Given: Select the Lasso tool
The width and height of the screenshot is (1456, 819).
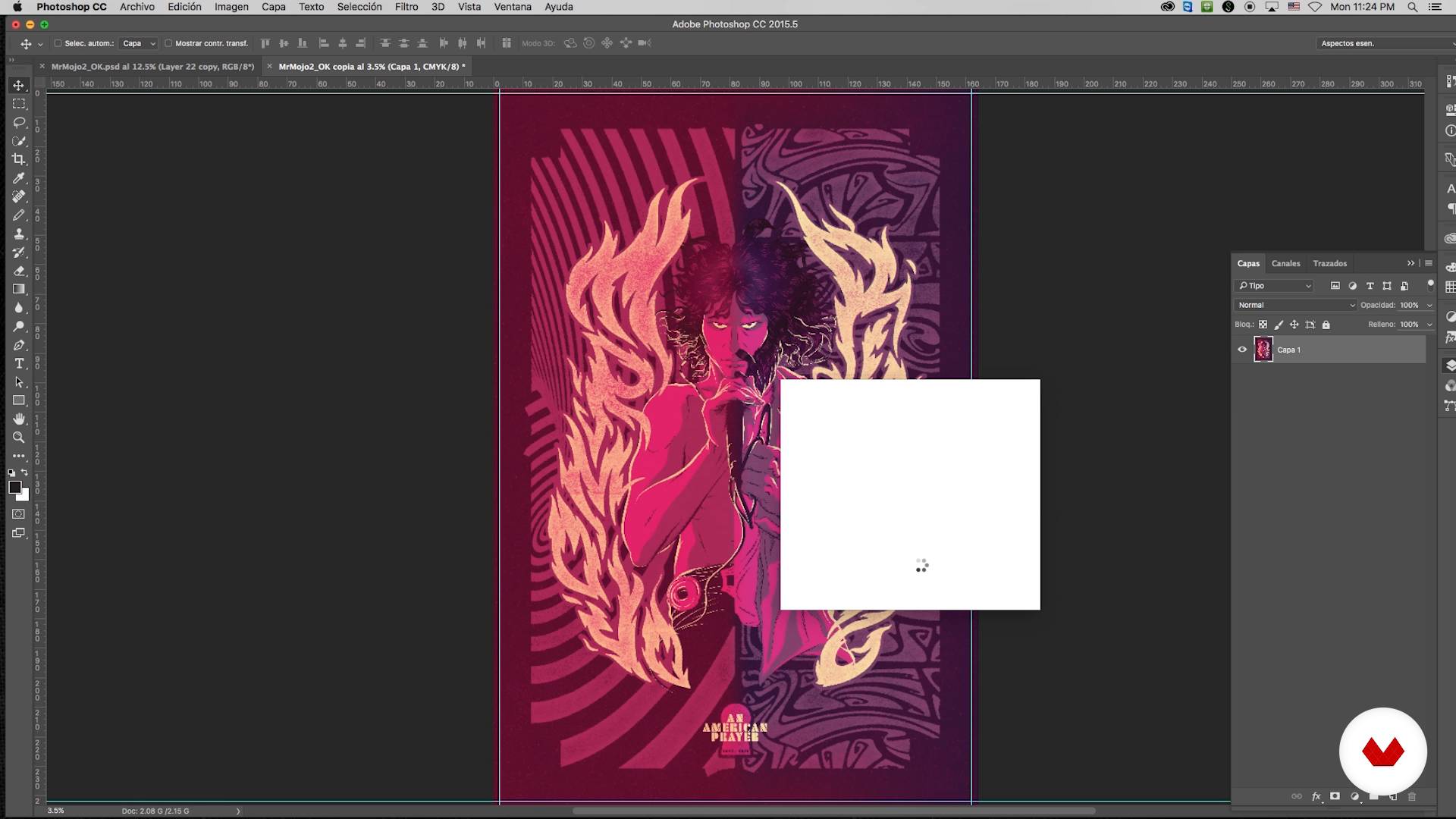Looking at the screenshot, I should [x=19, y=122].
